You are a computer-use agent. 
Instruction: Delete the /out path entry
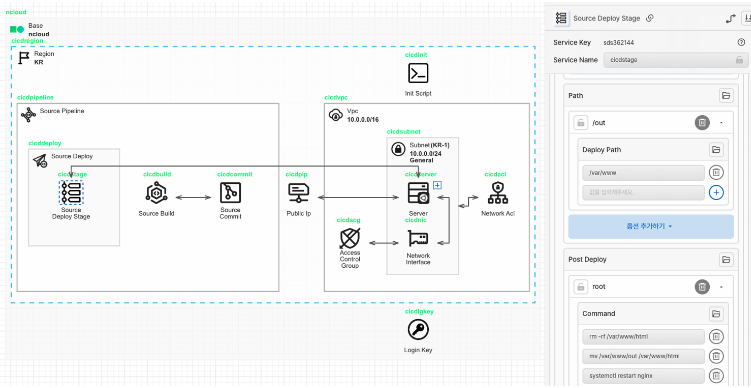pyautogui.click(x=702, y=123)
